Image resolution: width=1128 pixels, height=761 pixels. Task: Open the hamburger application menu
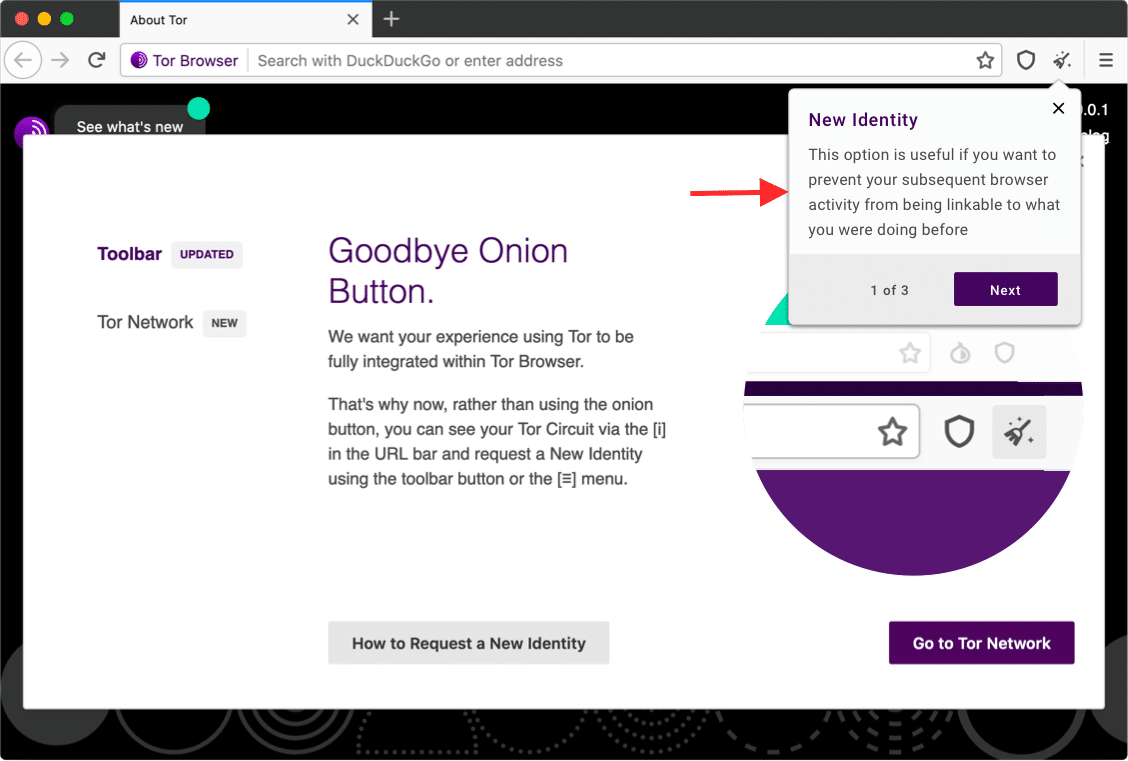(1106, 60)
